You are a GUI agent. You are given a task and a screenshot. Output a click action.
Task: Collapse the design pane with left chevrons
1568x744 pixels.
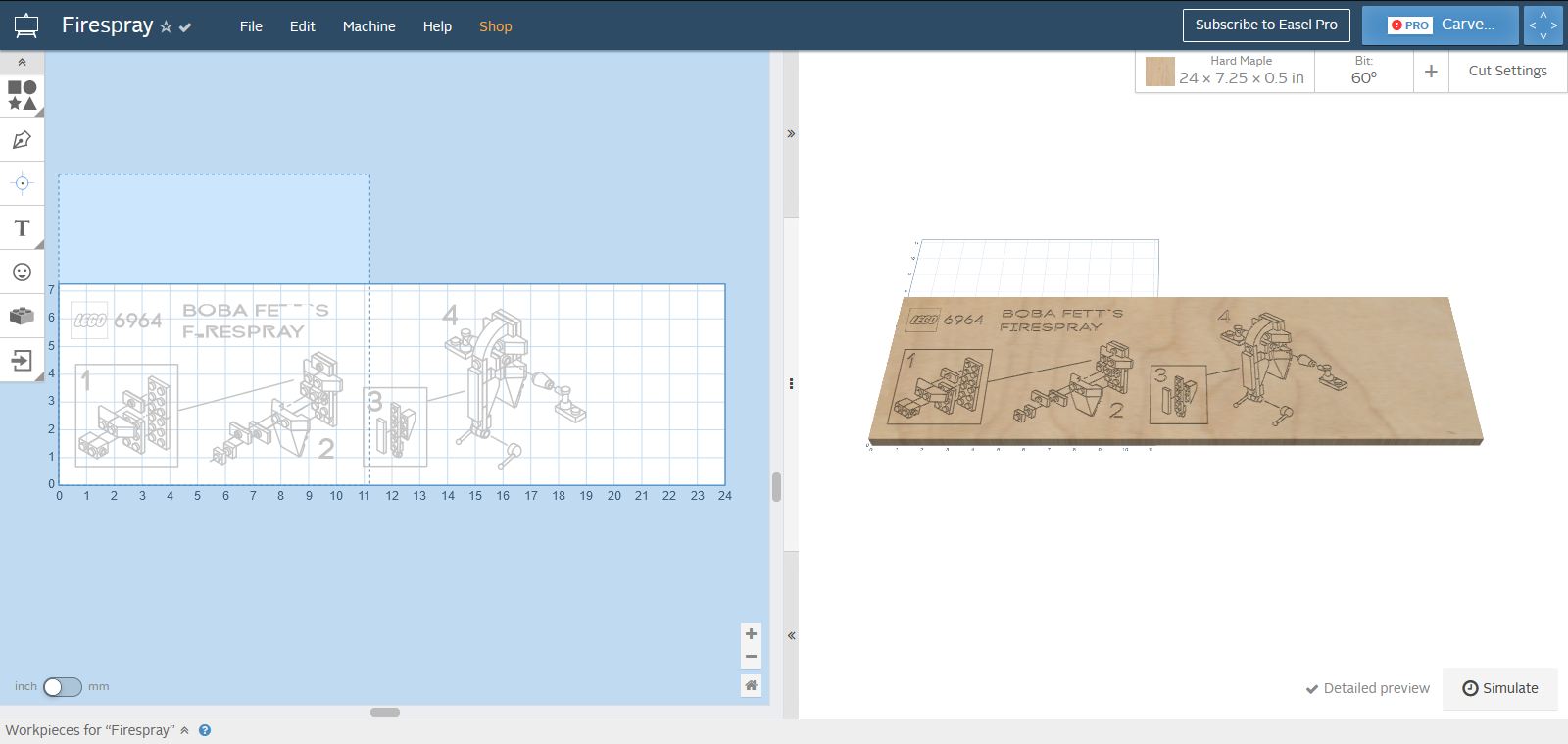click(x=791, y=635)
